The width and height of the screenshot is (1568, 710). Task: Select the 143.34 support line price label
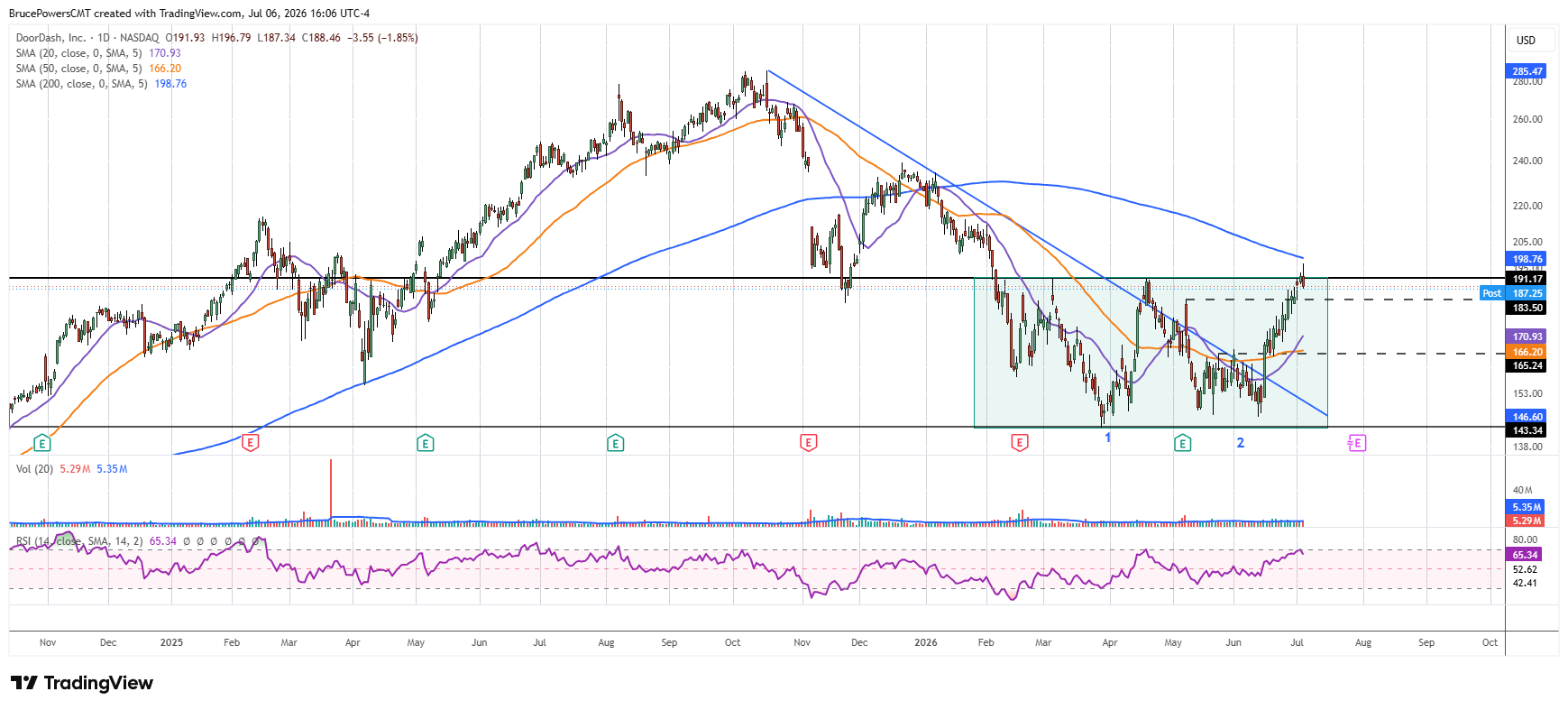pos(1527,430)
